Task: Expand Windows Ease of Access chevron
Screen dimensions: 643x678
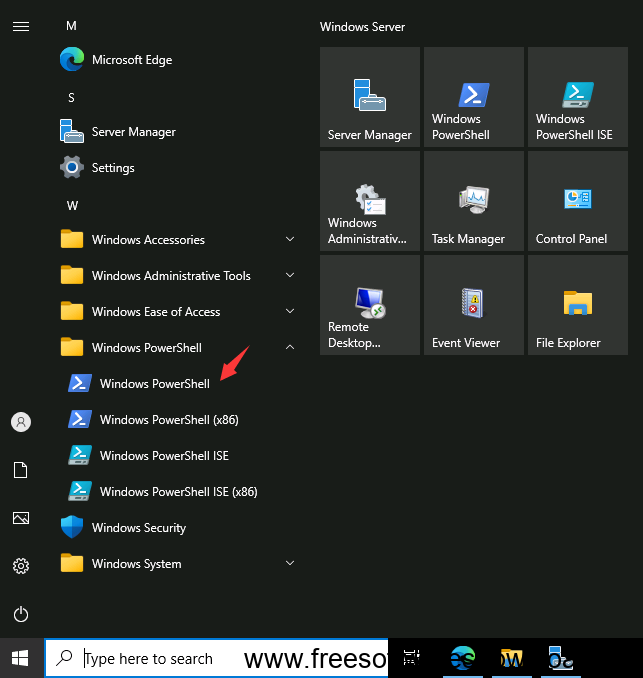Action: point(290,311)
